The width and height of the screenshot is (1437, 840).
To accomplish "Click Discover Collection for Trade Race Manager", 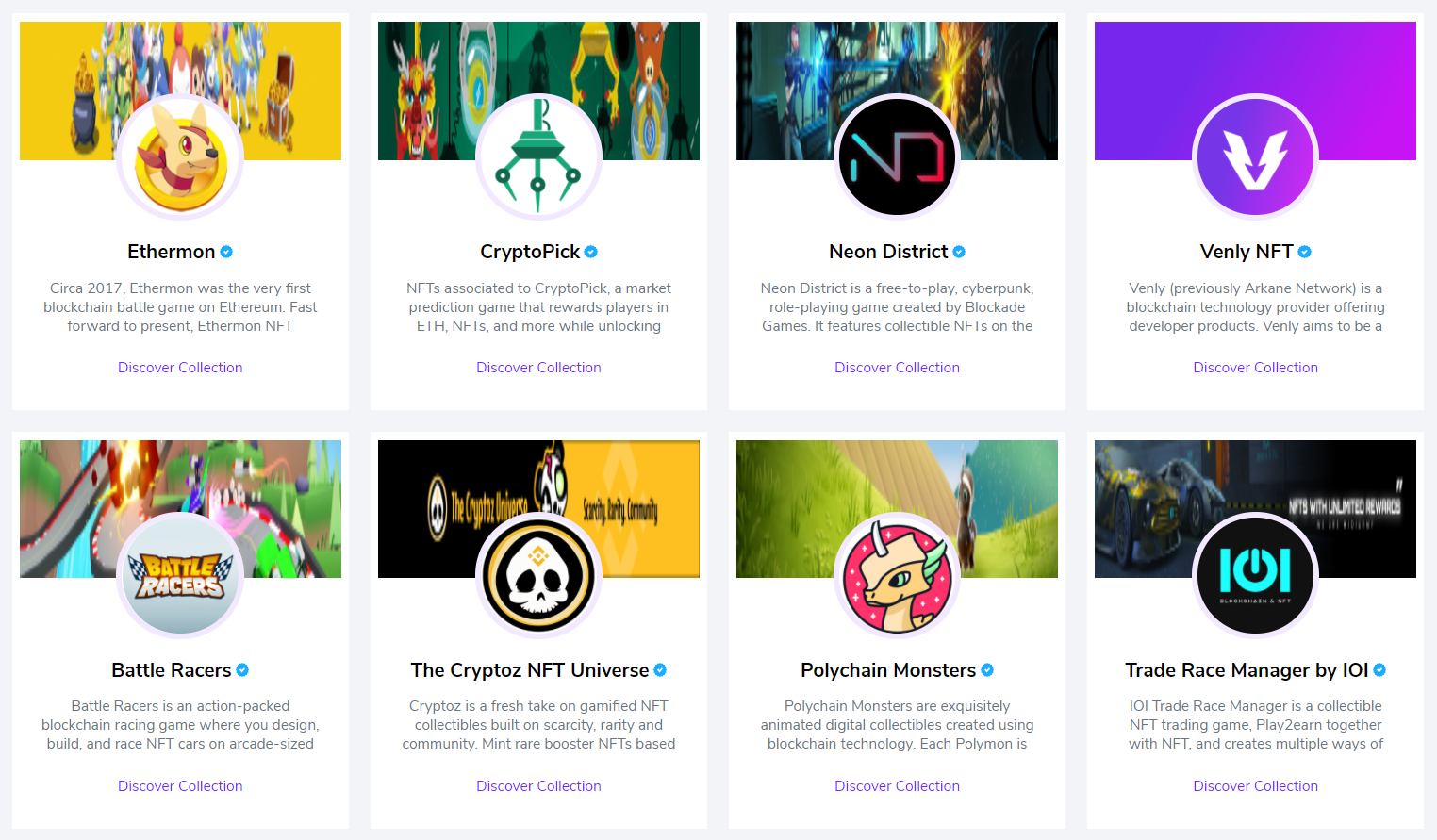I will [1255, 786].
